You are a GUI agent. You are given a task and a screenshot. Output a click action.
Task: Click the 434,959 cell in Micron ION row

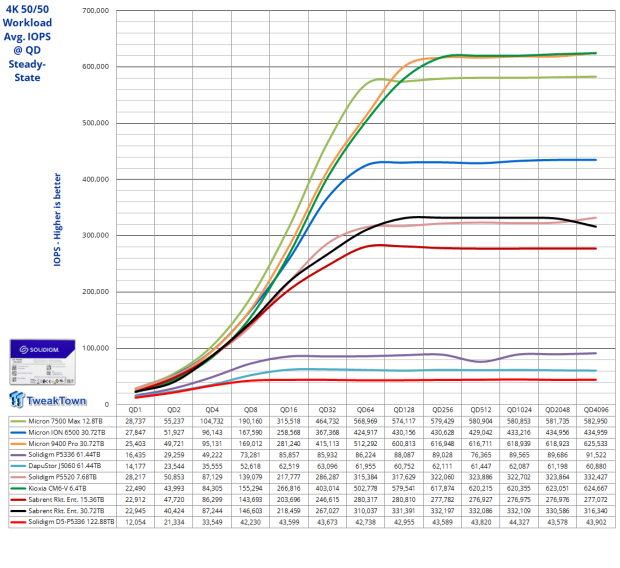(596, 432)
